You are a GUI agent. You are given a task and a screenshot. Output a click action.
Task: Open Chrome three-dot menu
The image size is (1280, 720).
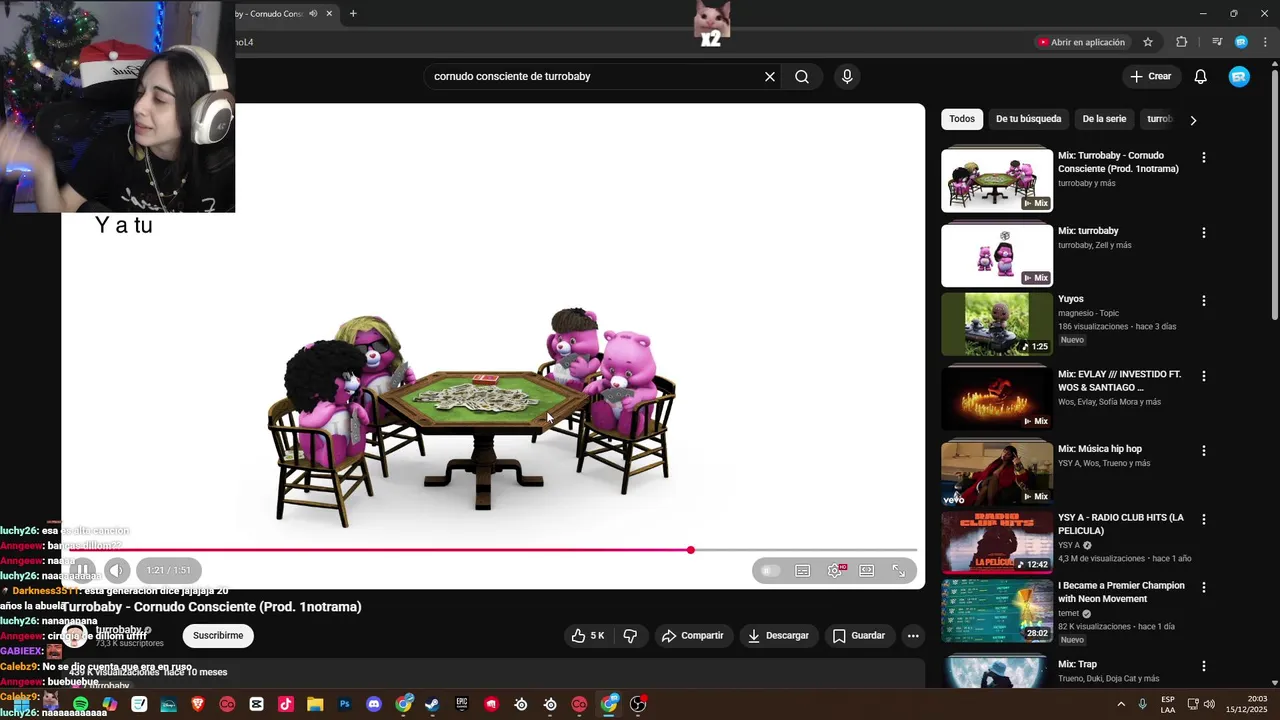click(x=1265, y=42)
